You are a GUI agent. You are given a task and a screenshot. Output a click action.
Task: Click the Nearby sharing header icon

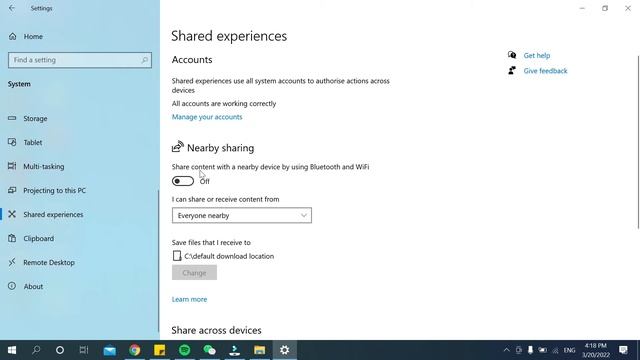pyautogui.click(x=178, y=147)
